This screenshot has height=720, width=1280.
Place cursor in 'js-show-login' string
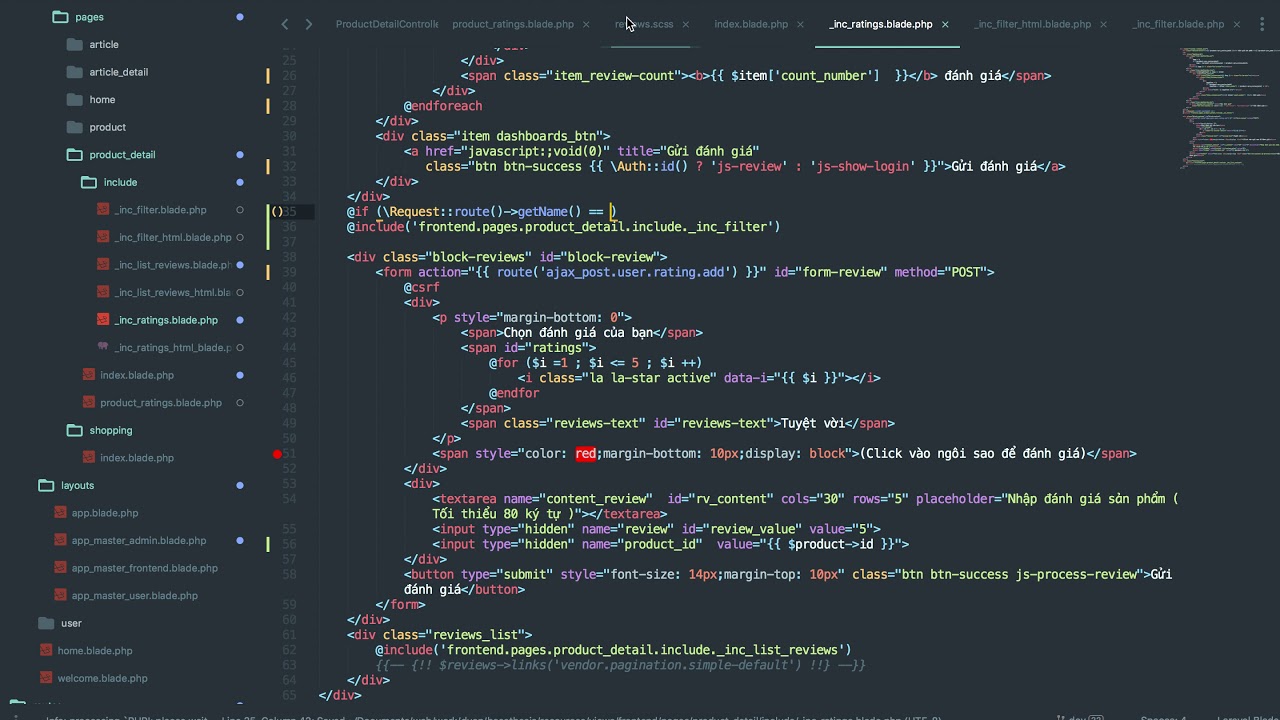tap(863, 167)
